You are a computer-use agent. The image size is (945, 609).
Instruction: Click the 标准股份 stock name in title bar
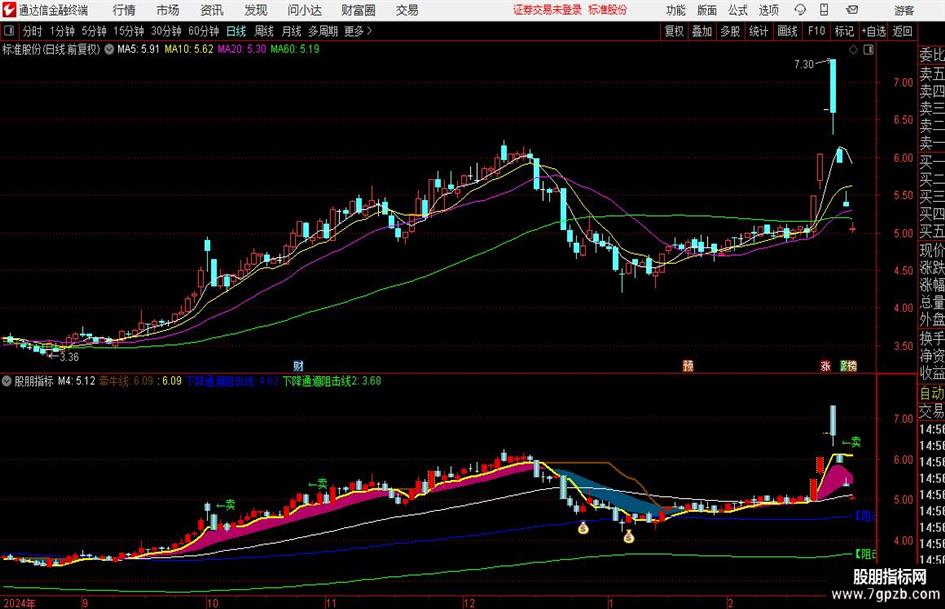608,10
